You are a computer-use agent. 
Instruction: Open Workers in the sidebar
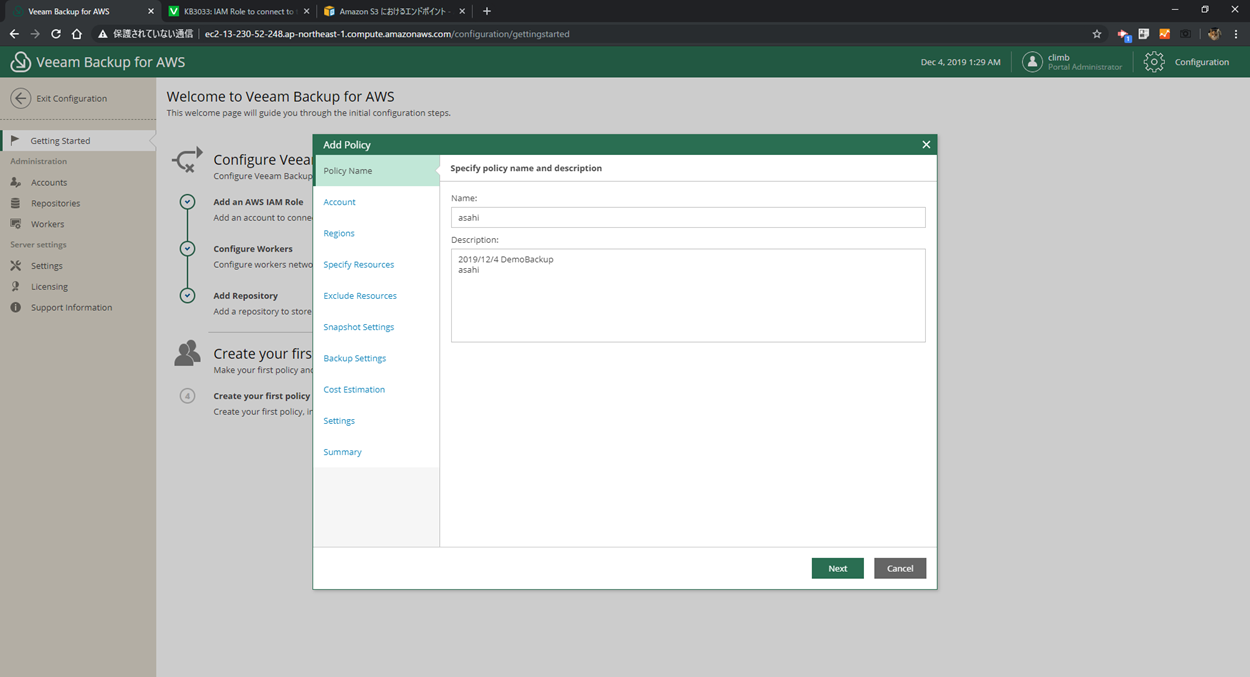47,224
